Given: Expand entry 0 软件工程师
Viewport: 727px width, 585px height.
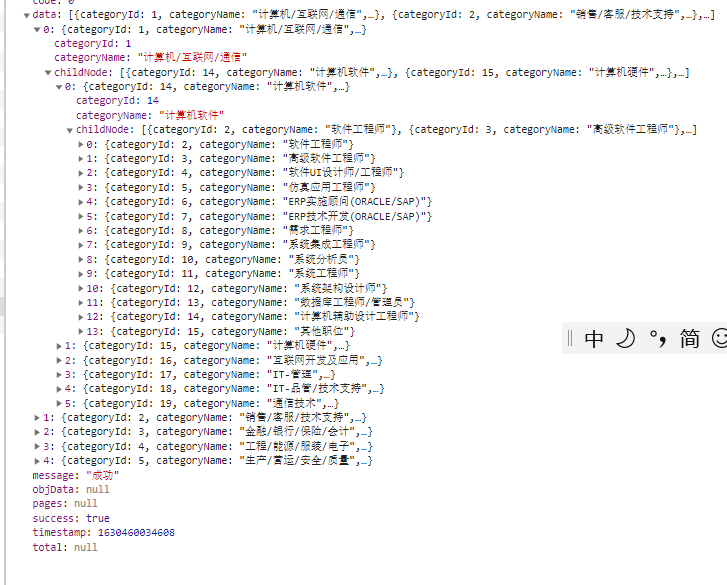Looking at the screenshot, I should pos(81,145).
